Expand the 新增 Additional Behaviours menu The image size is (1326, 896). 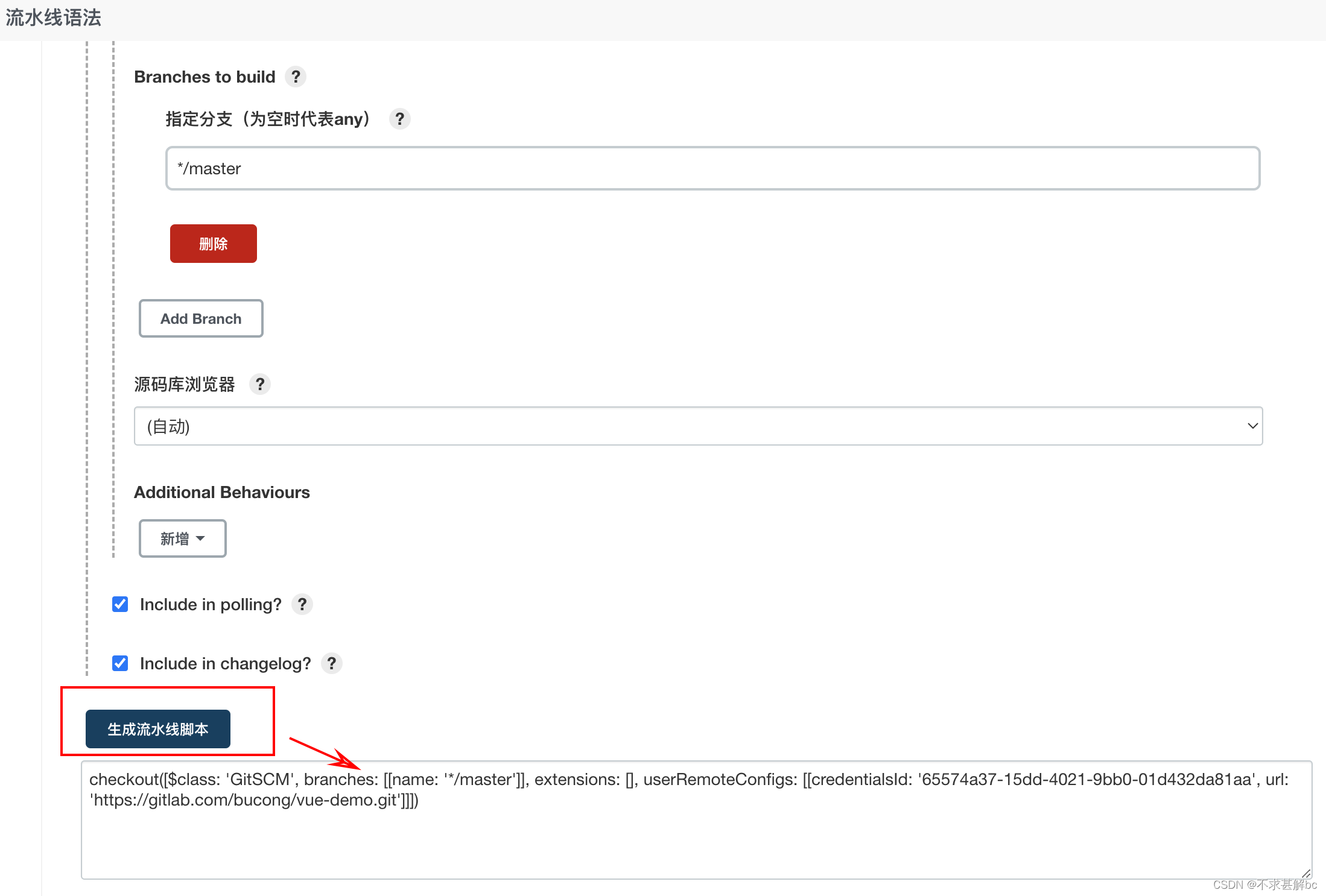182,538
